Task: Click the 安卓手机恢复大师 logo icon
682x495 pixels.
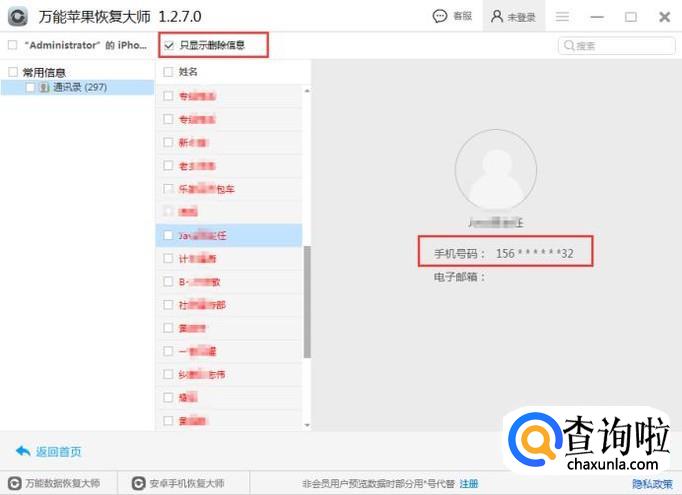Action: click(x=138, y=483)
